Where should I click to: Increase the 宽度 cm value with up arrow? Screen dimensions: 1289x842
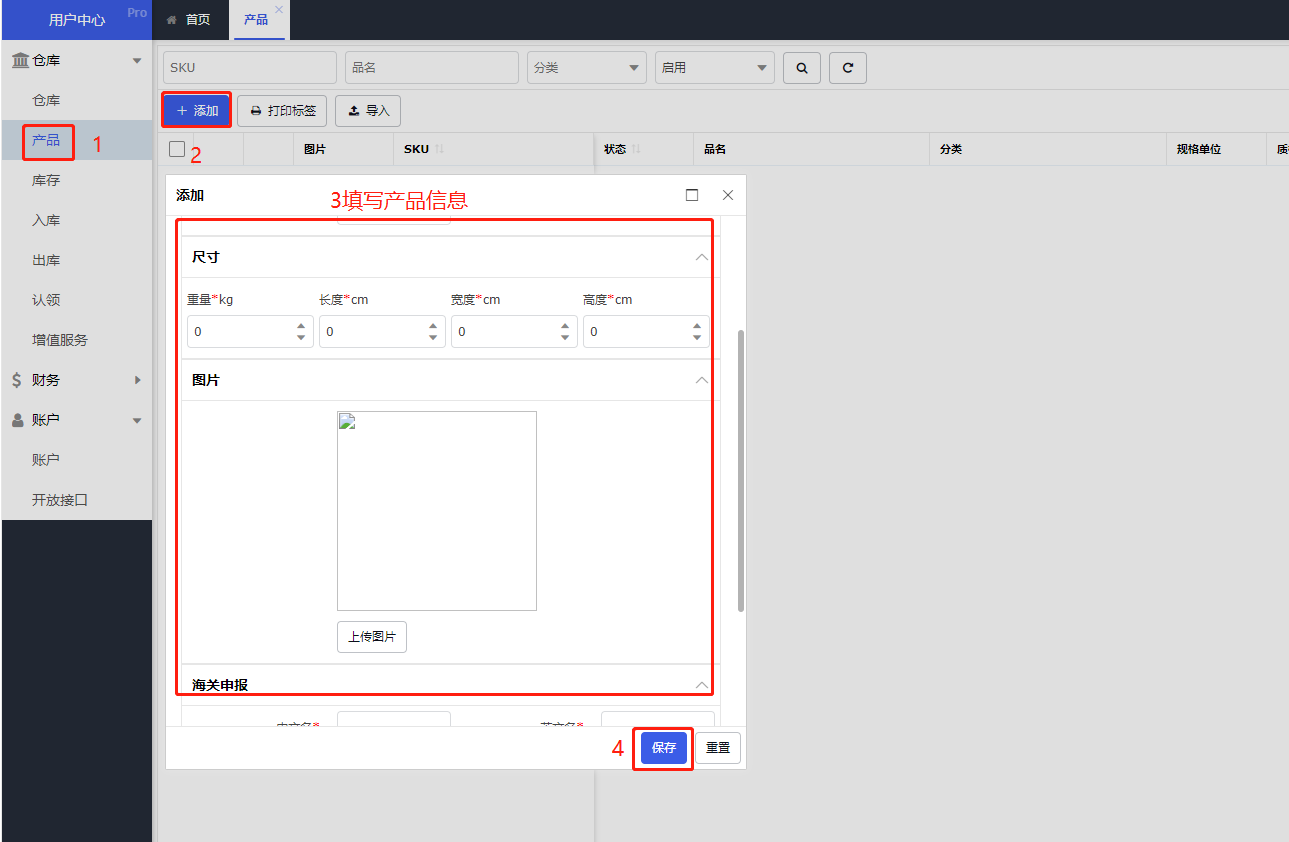[x=565, y=325]
